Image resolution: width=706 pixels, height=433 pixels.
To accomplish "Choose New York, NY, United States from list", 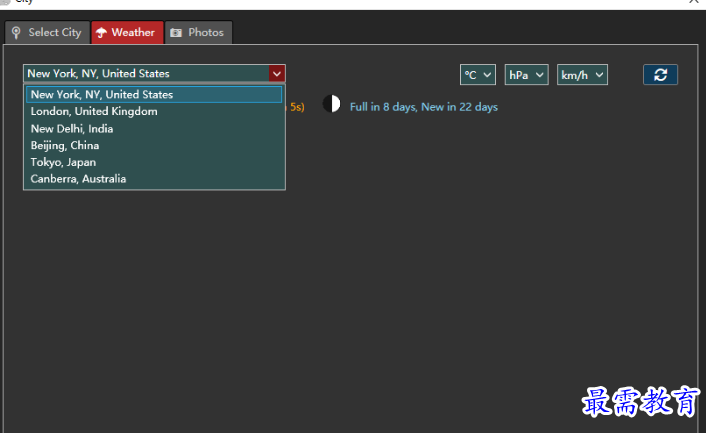I will point(154,95).
